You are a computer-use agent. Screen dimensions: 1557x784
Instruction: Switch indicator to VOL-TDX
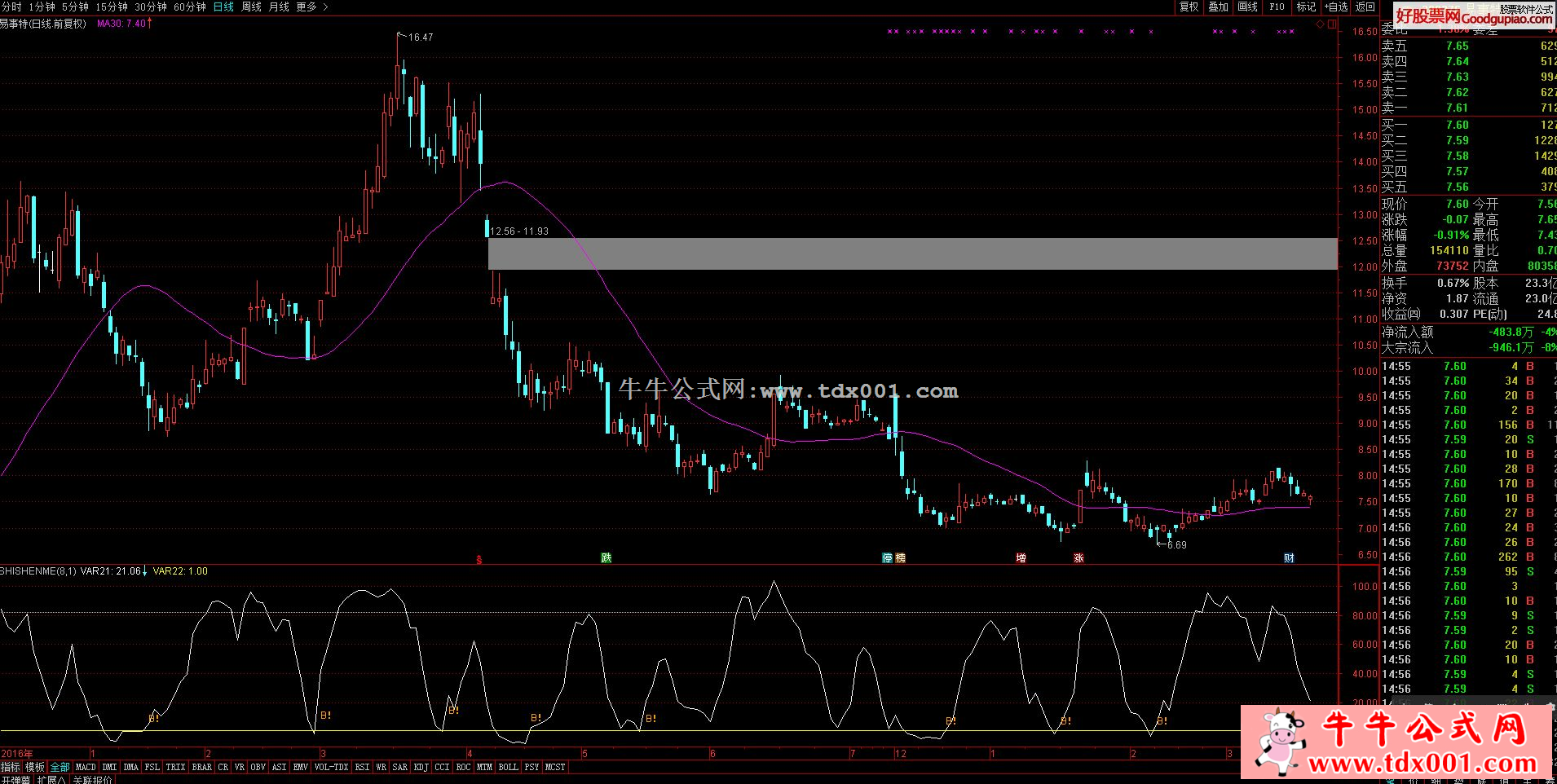click(332, 767)
